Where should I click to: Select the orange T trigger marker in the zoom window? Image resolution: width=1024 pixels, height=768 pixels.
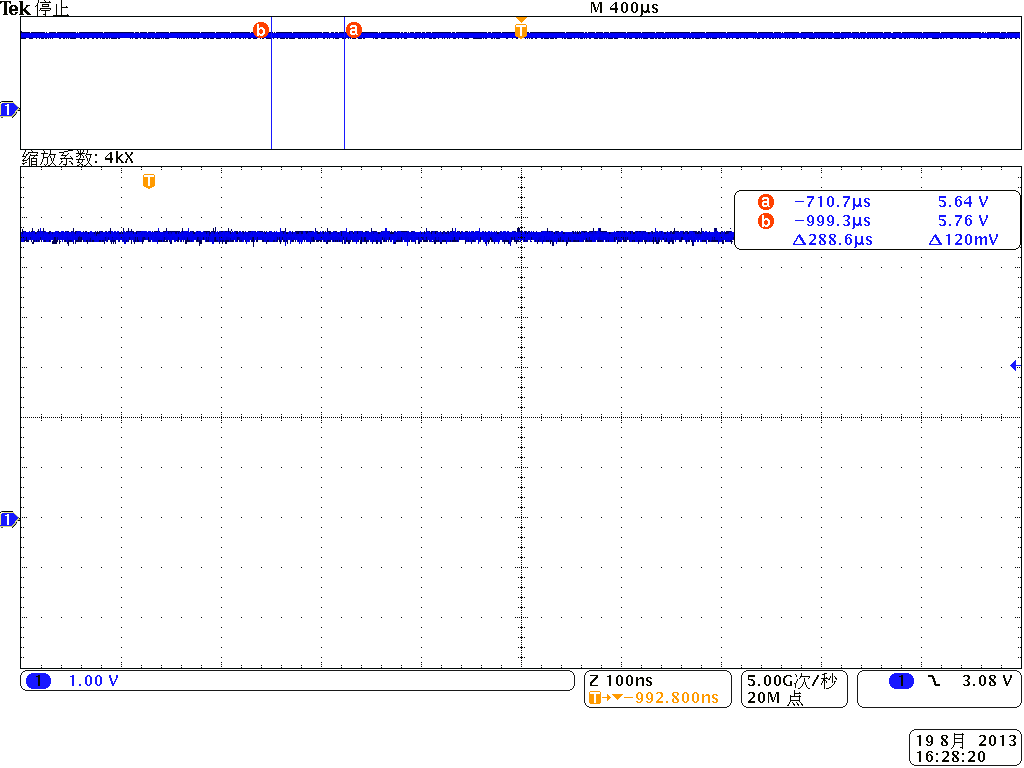[149, 181]
